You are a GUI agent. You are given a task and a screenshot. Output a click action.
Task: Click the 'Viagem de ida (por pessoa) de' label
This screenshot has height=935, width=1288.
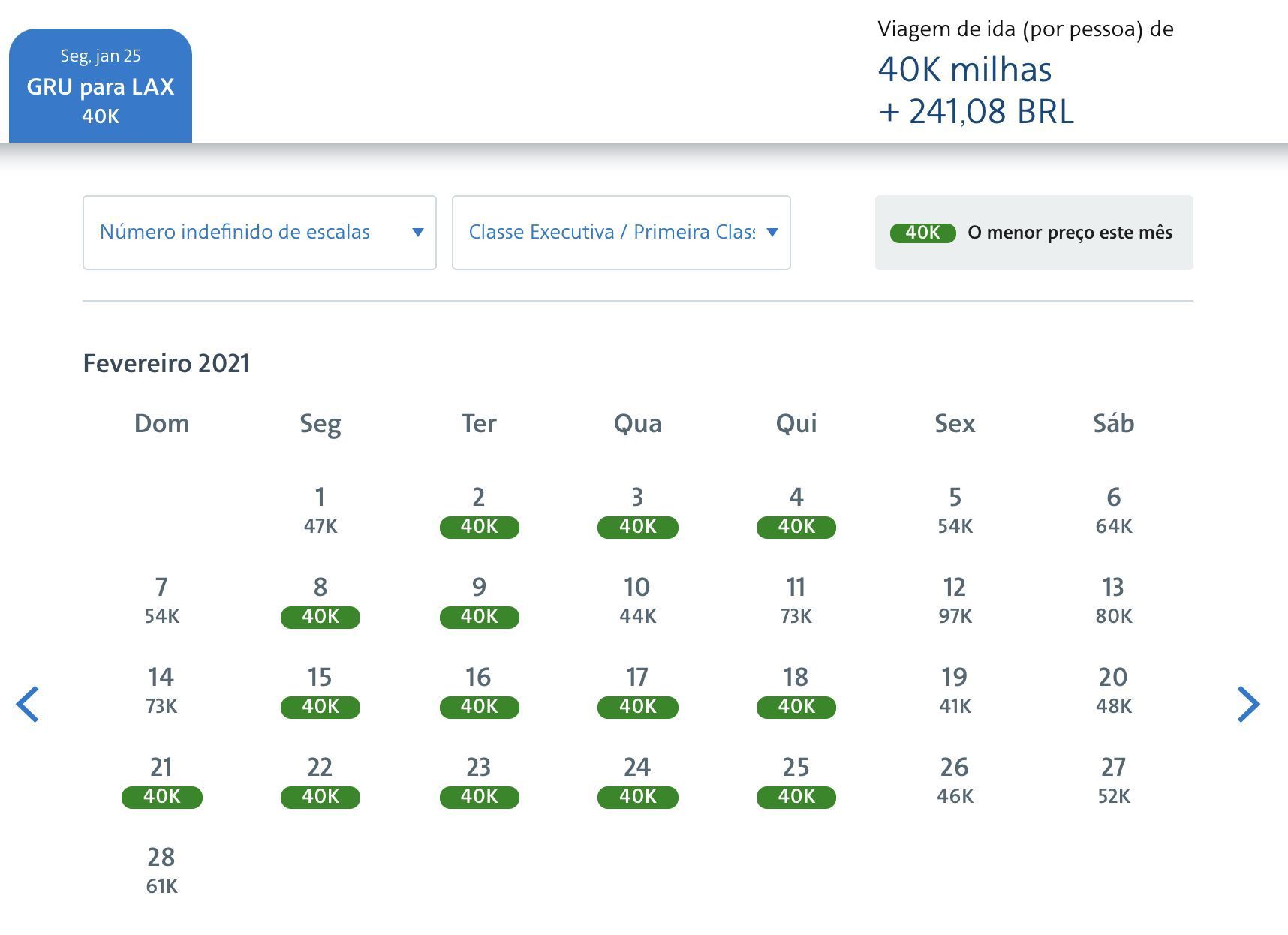pyautogui.click(x=1025, y=29)
